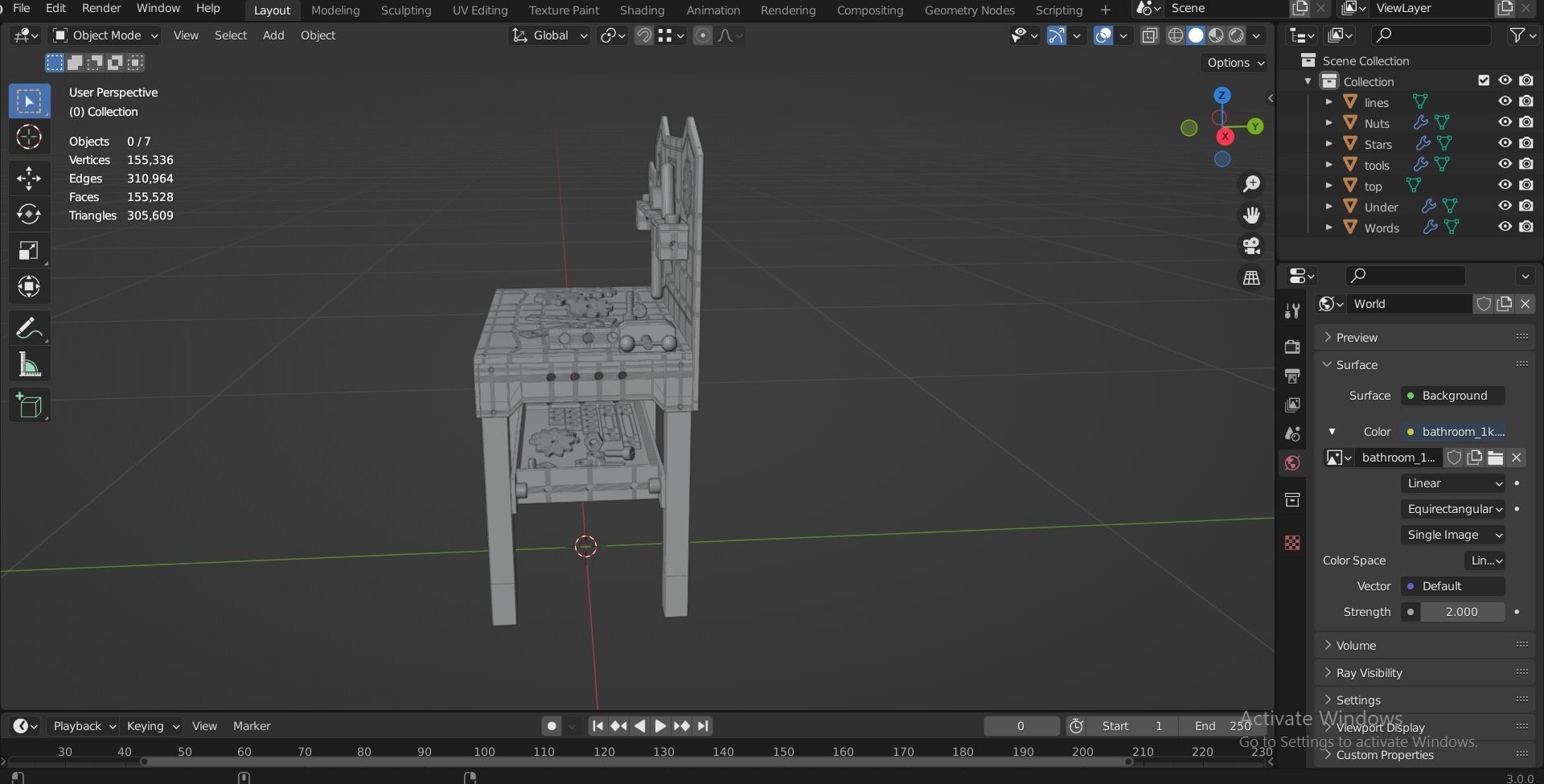Image resolution: width=1544 pixels, height=784 pixels.
Task: Open the Tool properties tab
Action: [x=1292, y=311]
